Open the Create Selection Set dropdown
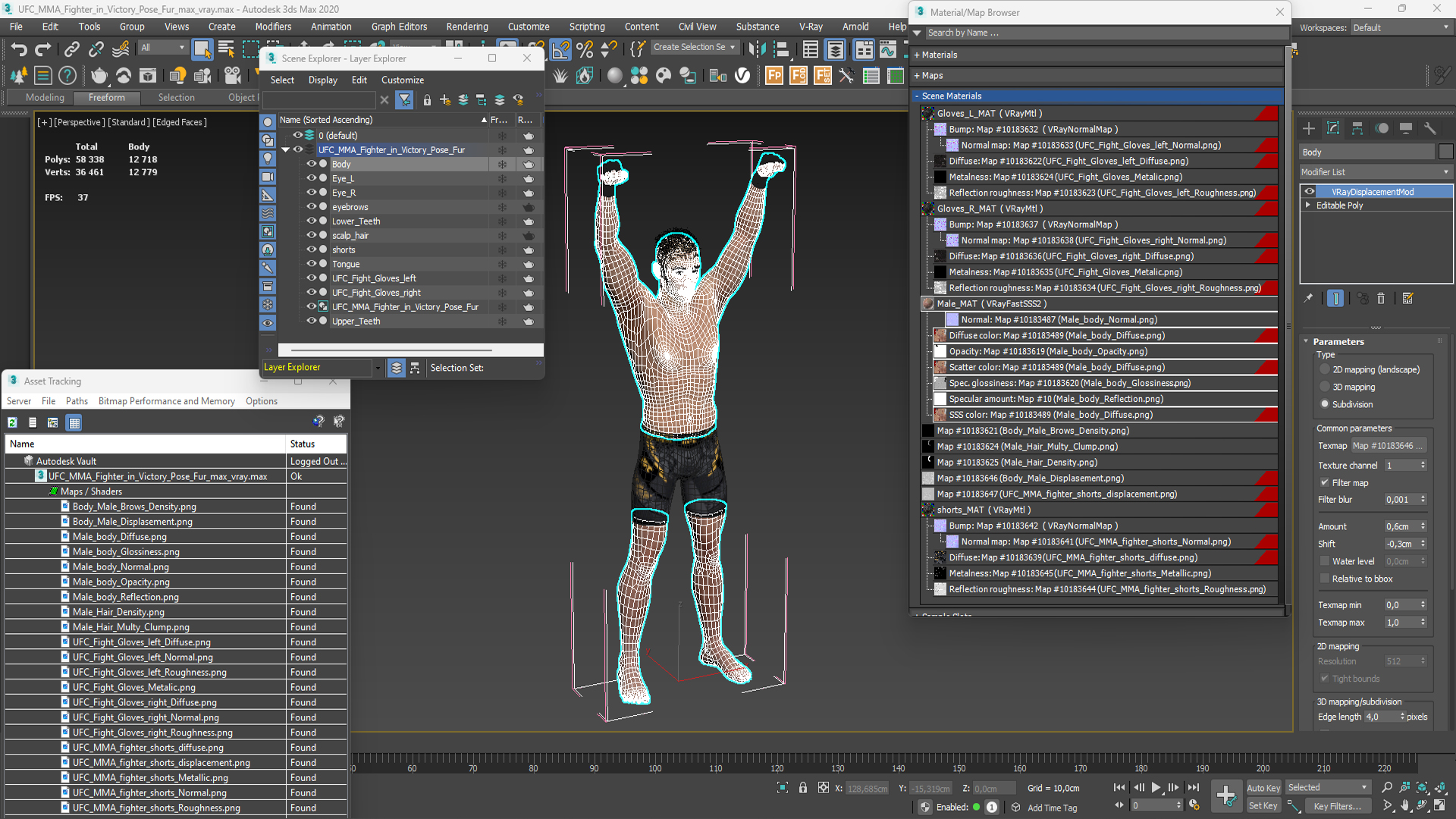Screen dimensions: 1456x819 pos(695,47)
